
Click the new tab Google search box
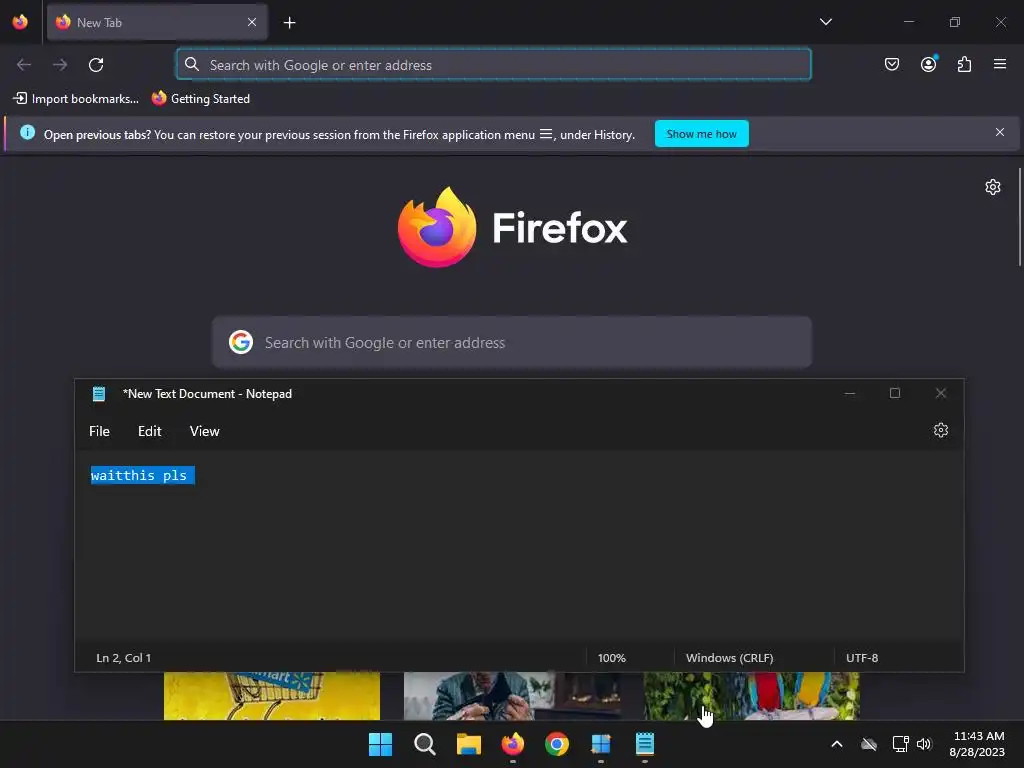[512, 343]
